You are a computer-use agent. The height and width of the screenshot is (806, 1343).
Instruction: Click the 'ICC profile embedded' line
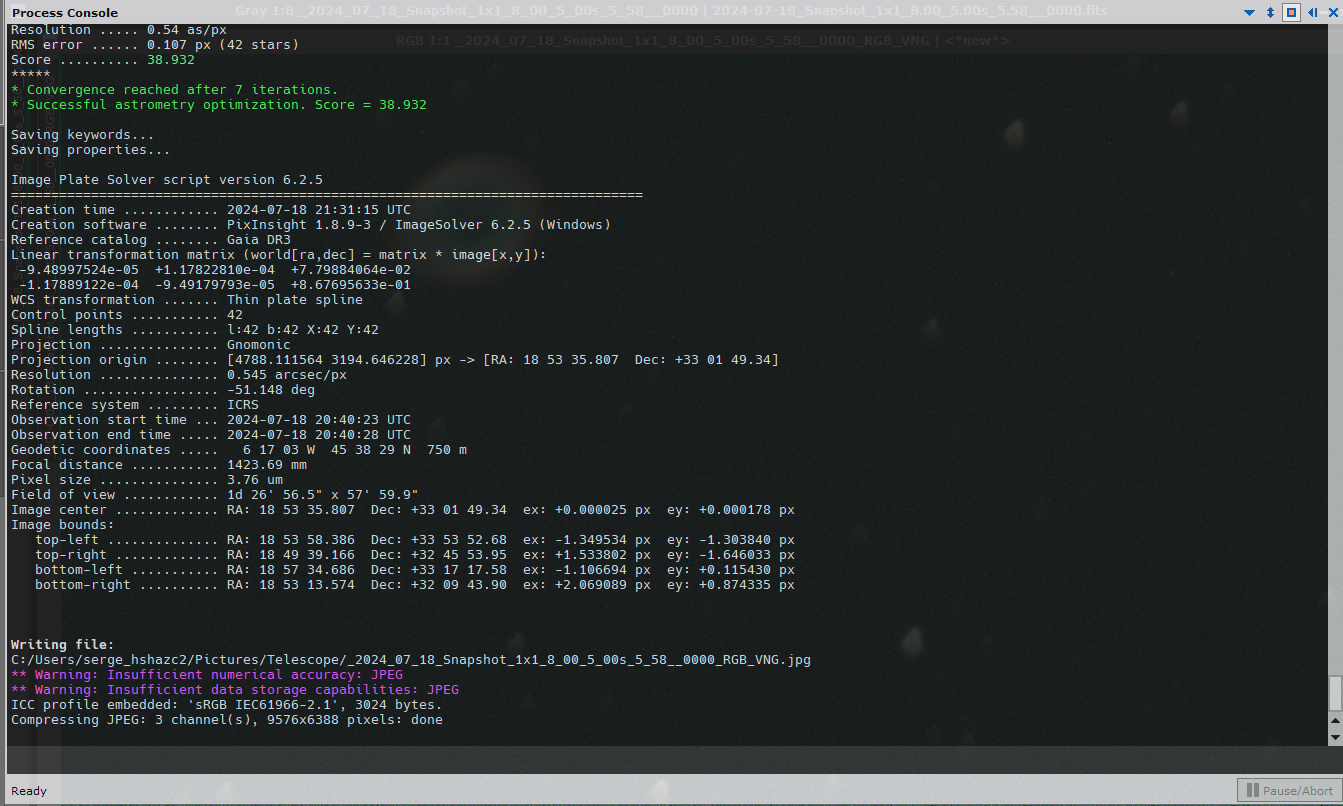click(227, 705)
